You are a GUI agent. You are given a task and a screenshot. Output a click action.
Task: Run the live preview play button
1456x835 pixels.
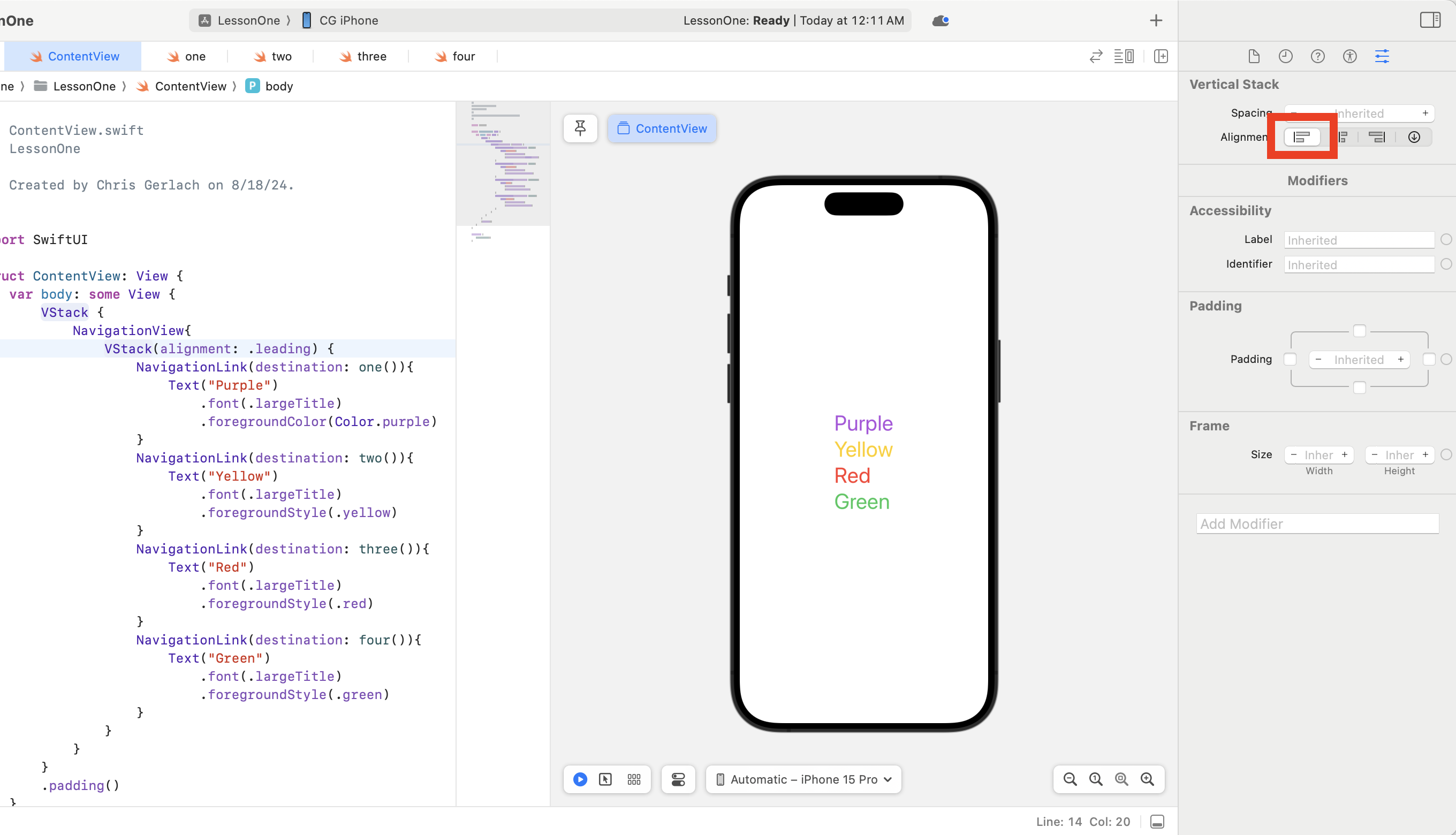click(580, 779)
